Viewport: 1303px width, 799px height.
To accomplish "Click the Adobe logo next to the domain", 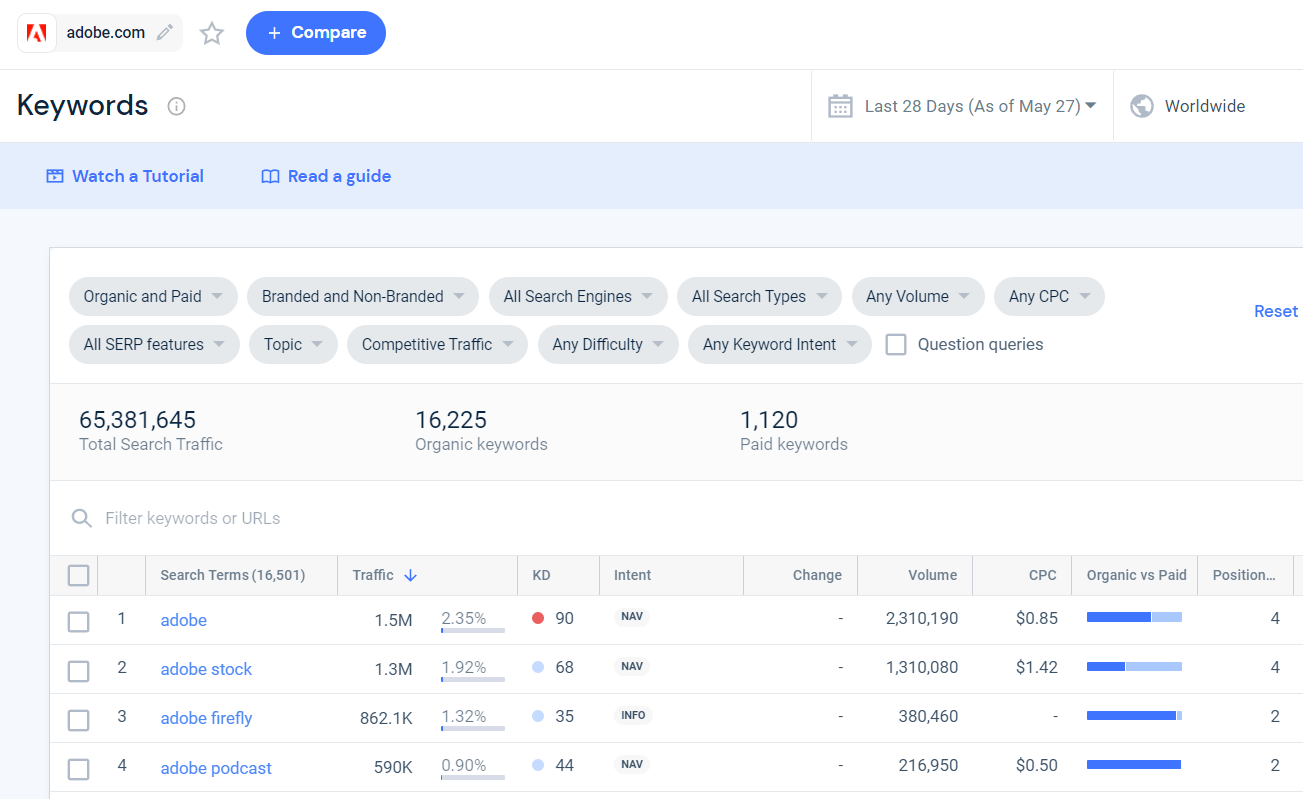I will pos(36,32).
